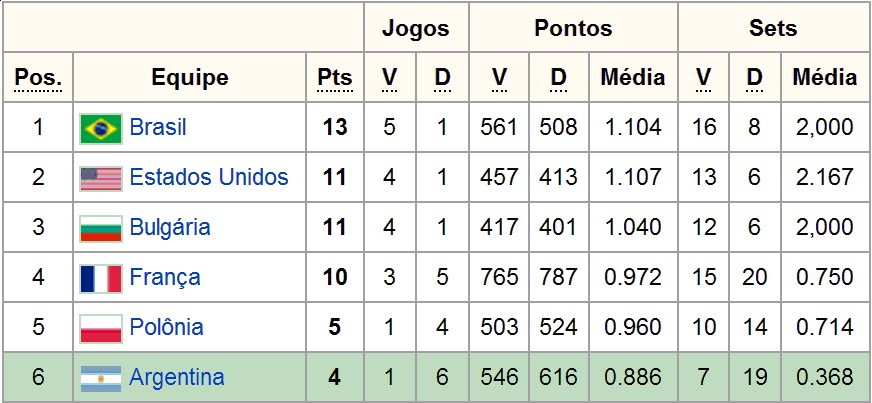Click the Equipe column header
The width and height of the screenshot is (872, 403).
pyautogui.click(x=190, y=78)
